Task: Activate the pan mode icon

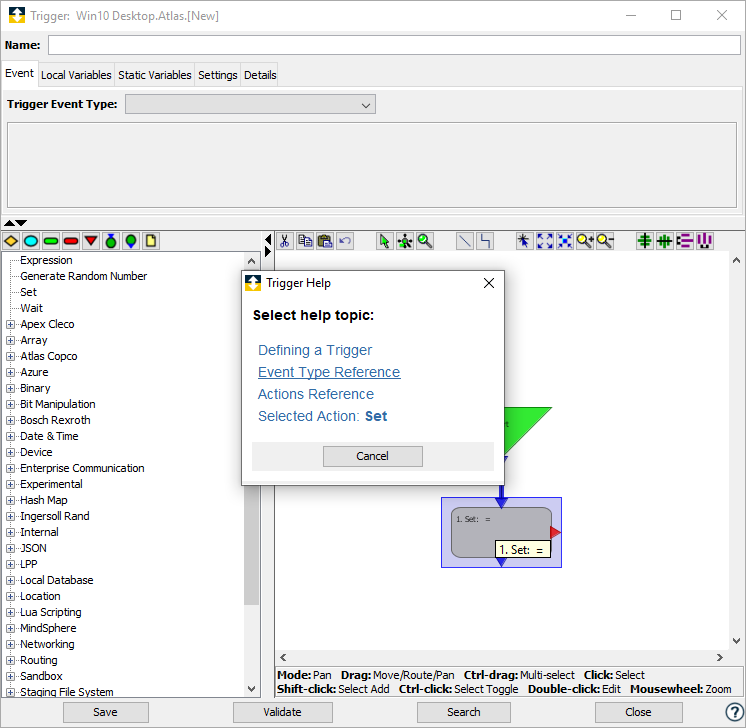Action: [x=405, y=241]
